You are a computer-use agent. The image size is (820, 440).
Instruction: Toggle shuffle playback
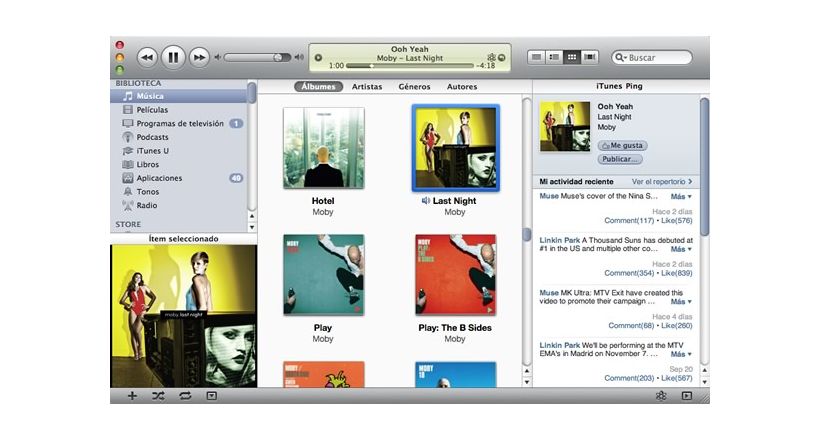(158, 396)
